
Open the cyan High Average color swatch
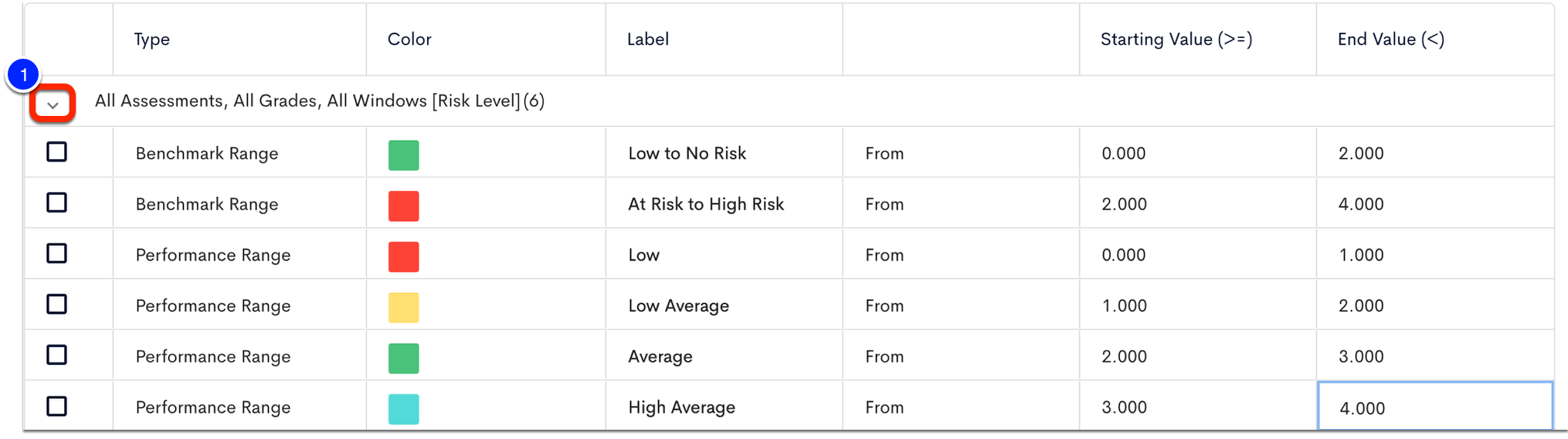(x=403, y=409)
